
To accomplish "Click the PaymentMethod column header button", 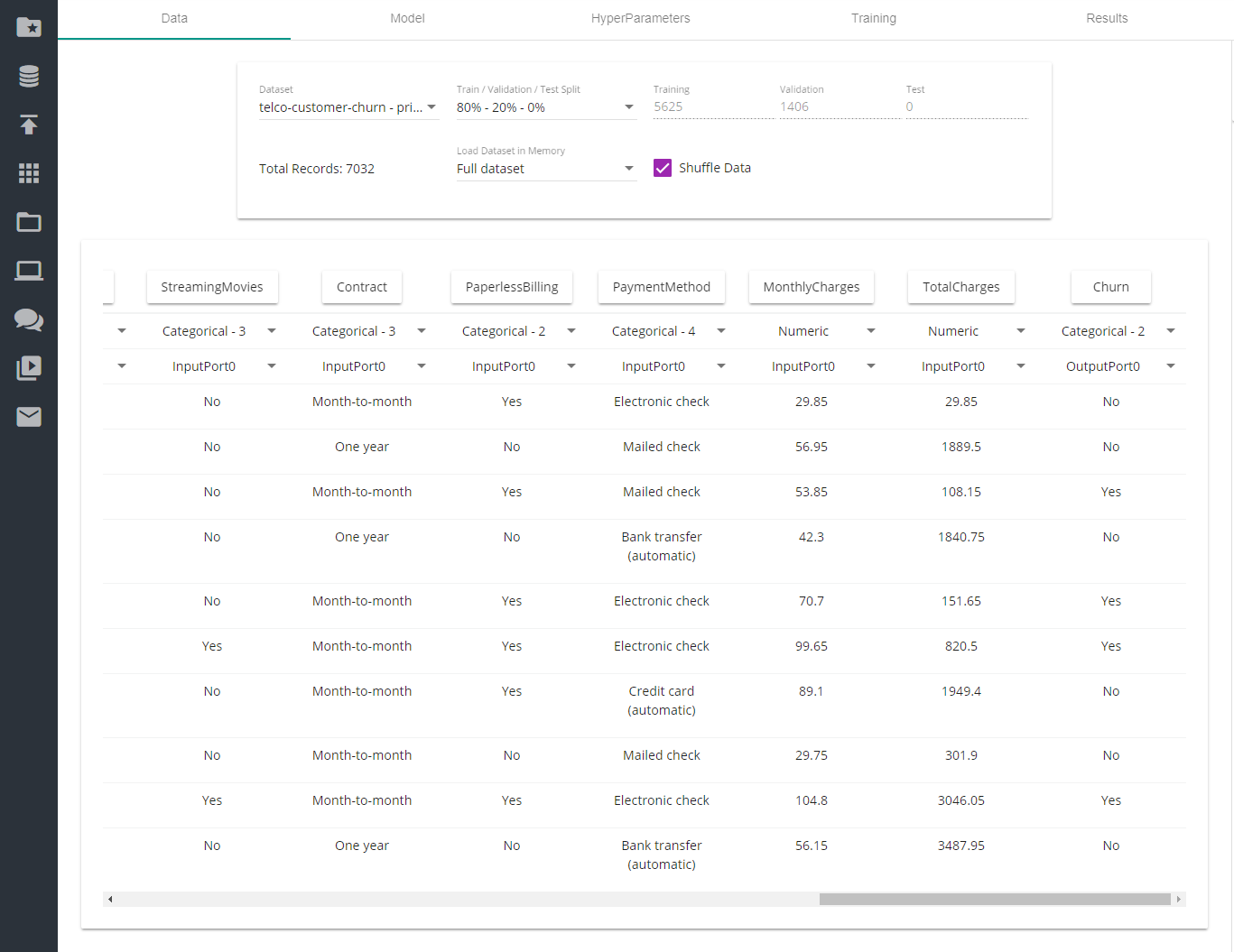I will tap(661, 287).
